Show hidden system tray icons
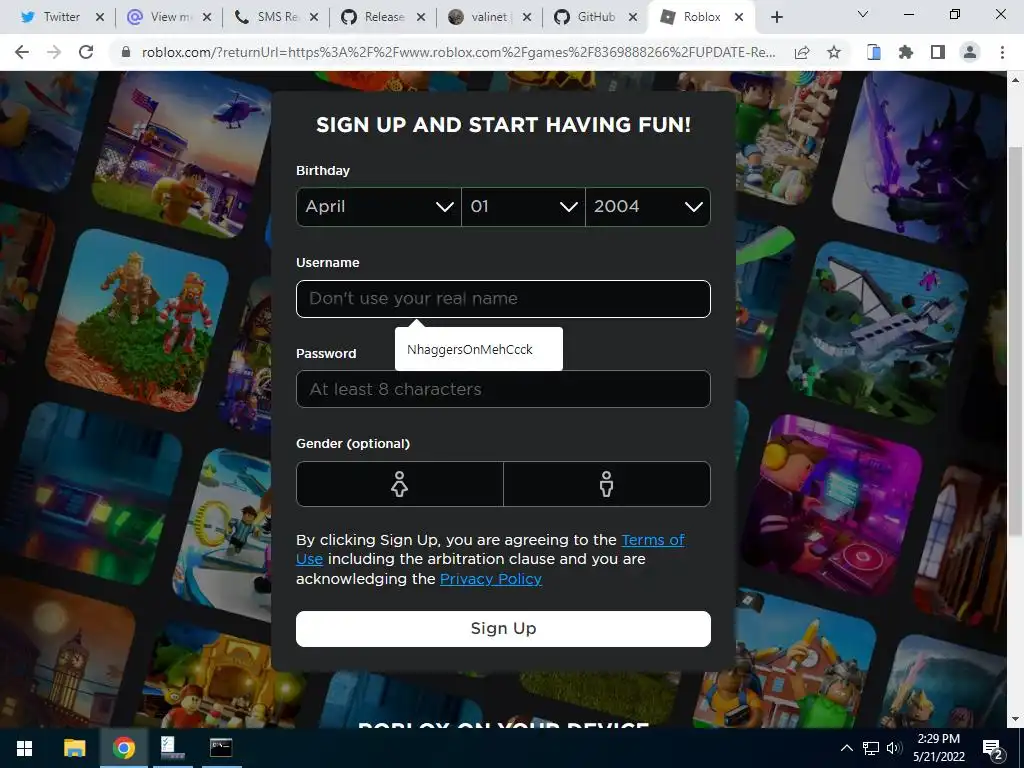 point(846,748)
